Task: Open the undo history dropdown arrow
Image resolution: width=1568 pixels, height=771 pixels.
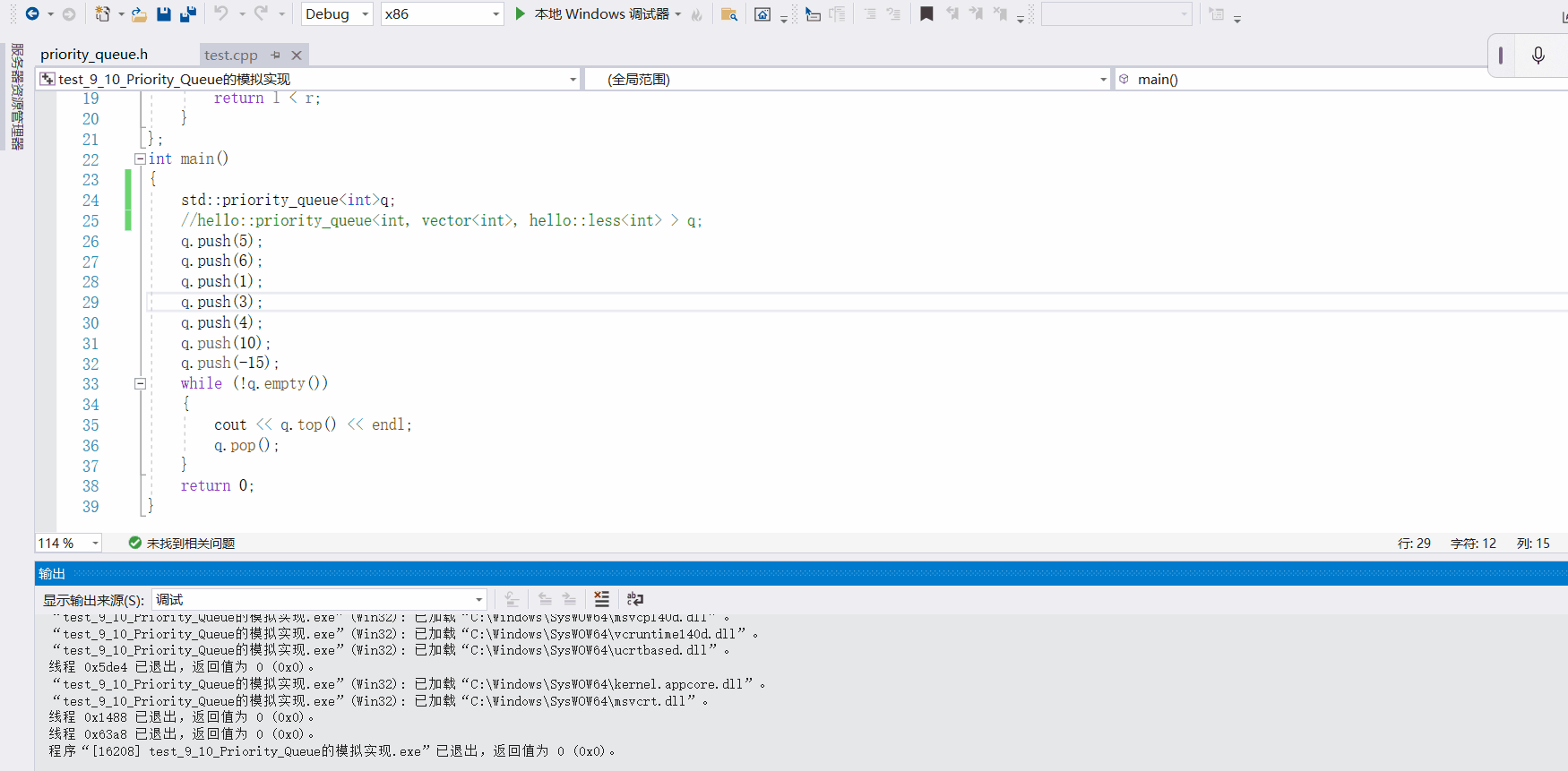Action: click(x=242, y=13)
